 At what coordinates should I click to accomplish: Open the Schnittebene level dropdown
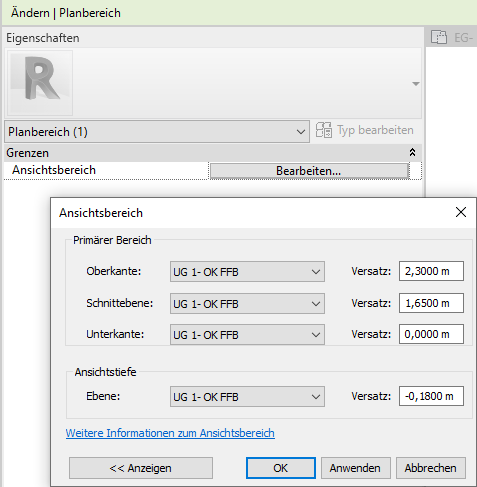(247, 304)
